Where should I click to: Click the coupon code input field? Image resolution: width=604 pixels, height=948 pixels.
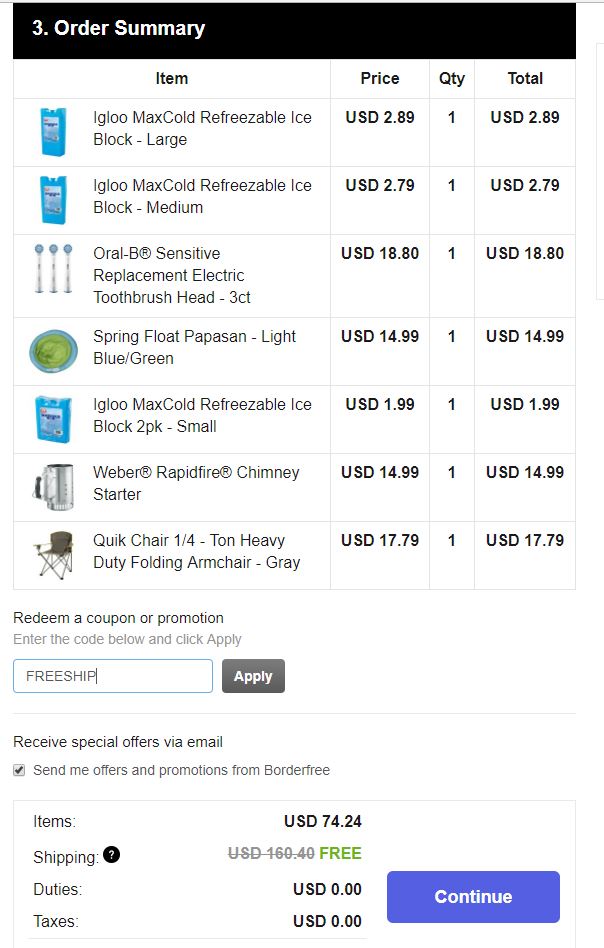coord(113,676)
